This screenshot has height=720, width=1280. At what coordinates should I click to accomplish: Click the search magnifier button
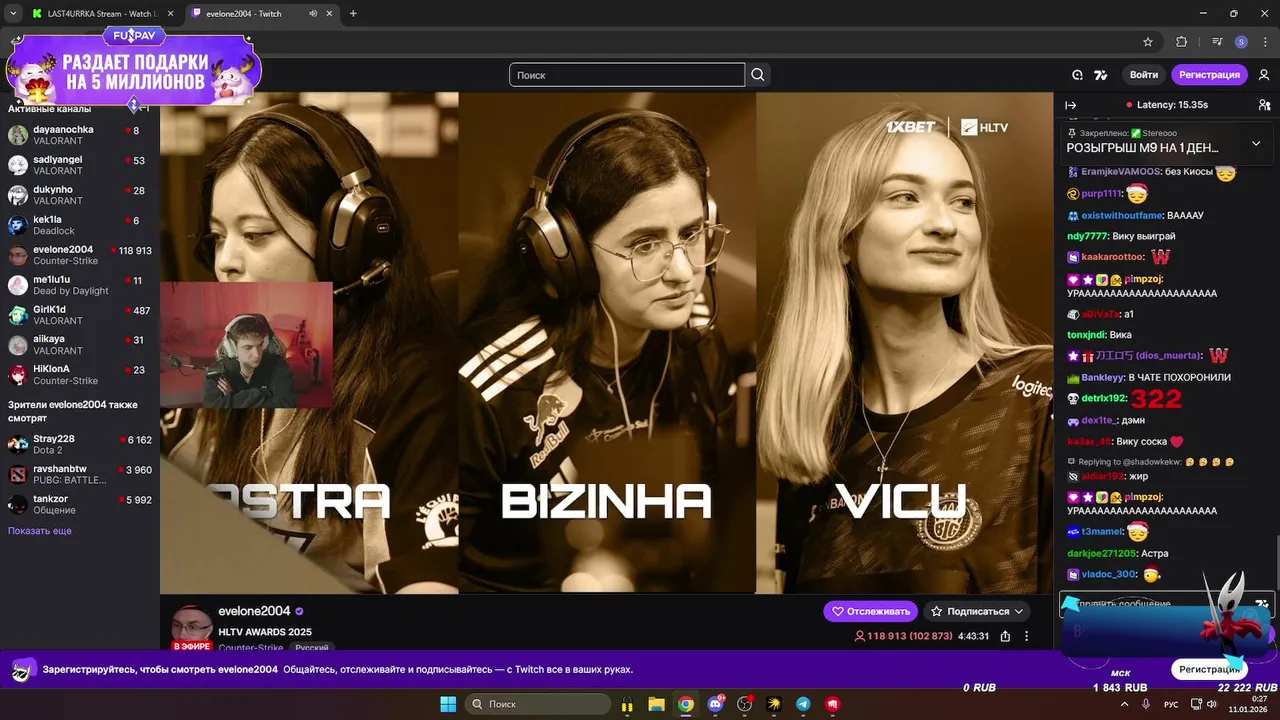click(x=758, y=75)
